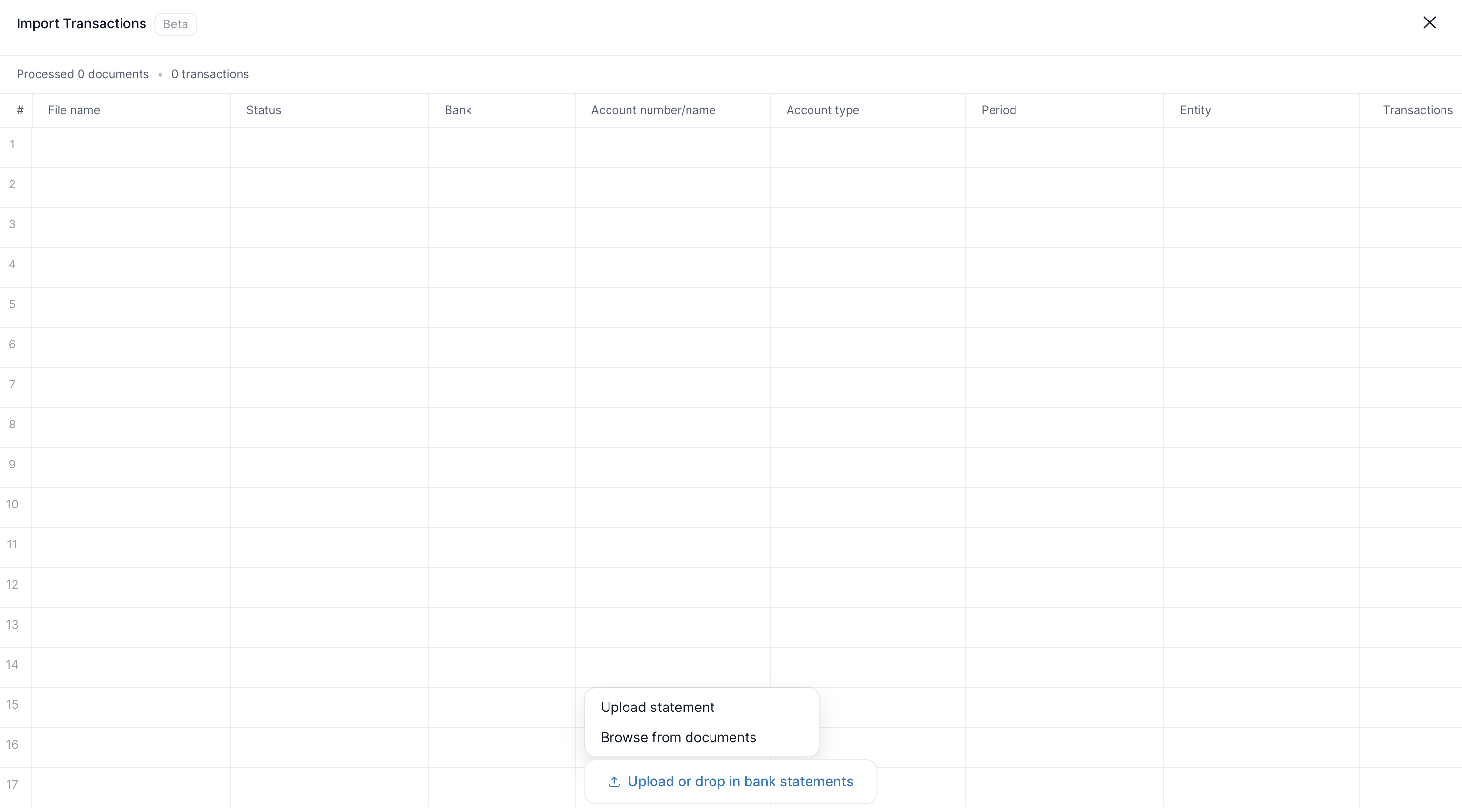The height and width of the screenshot is (812, 1462).
Task: Select Upload statement from the menu
Action: point(657,707)
